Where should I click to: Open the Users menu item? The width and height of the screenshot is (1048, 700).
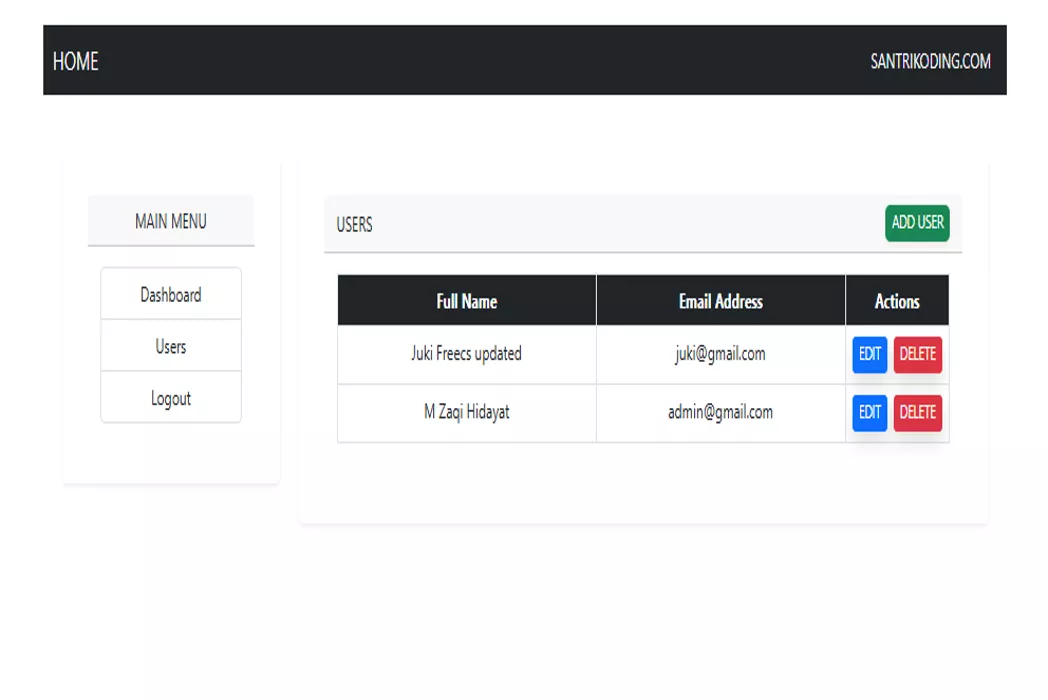(x=171, y=346)
